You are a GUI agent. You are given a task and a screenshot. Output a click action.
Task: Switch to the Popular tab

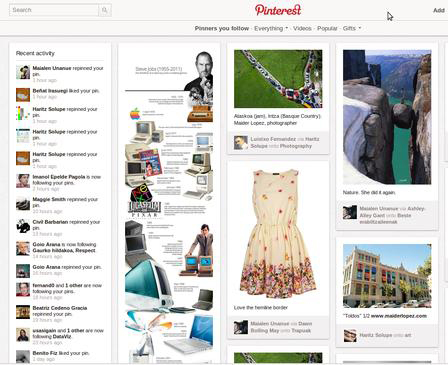point(327,28)
